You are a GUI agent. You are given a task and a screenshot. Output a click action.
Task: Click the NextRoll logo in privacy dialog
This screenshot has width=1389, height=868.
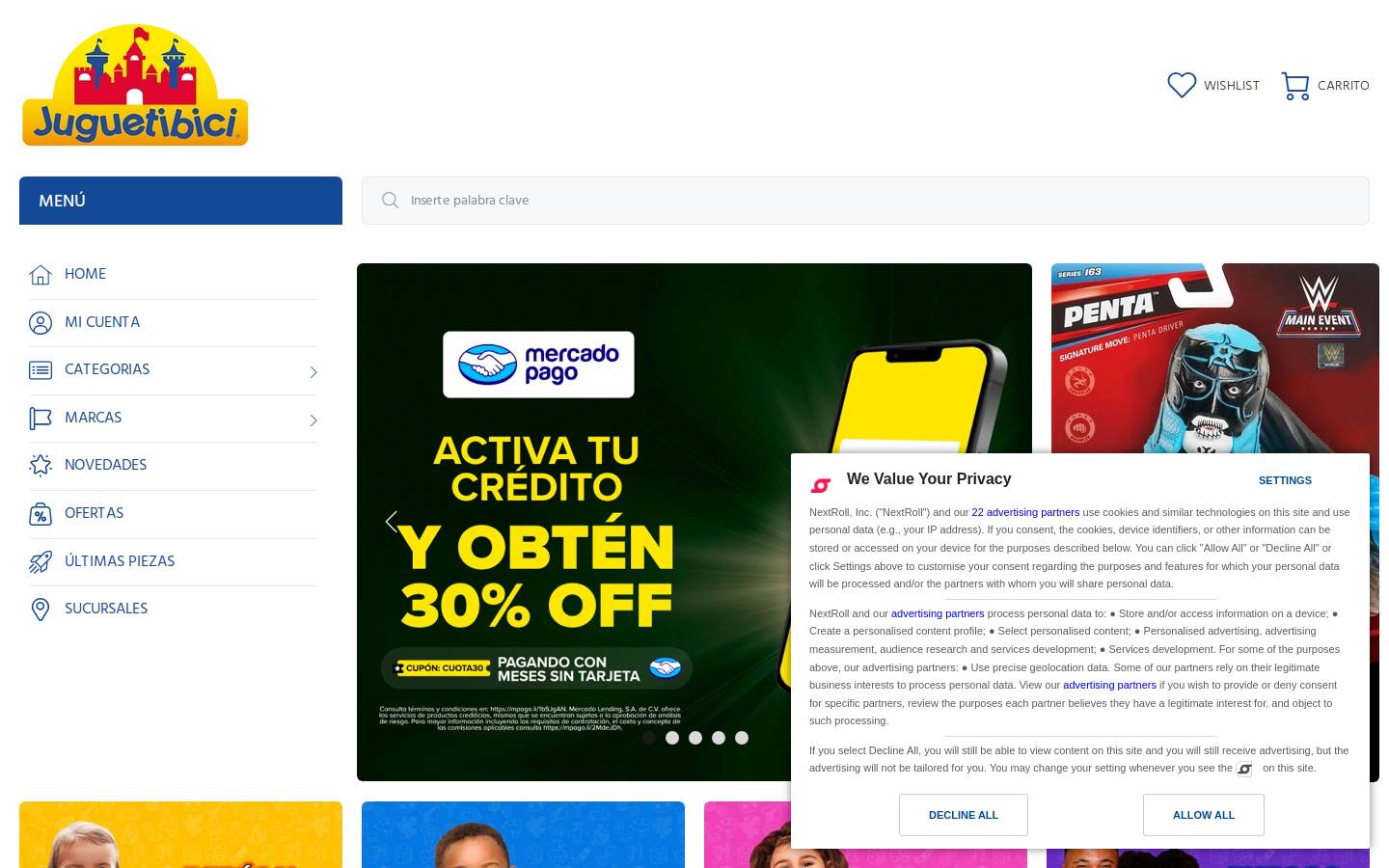pos(821,485)
